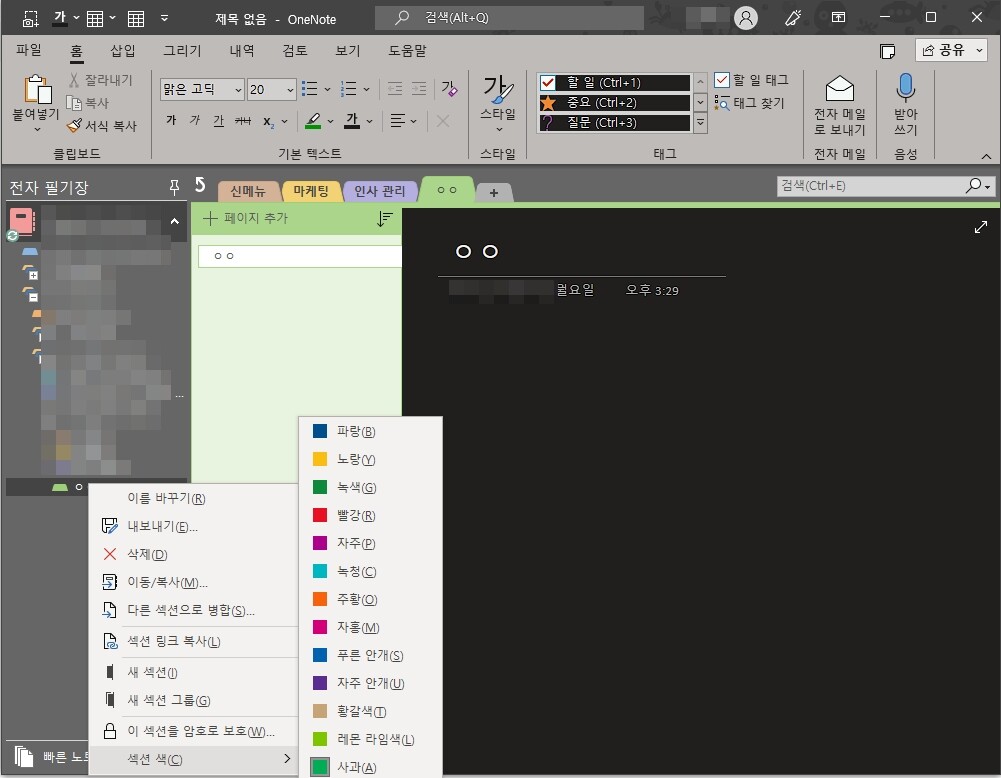
Task: Choose Password Protect This Section entry
Action: (193, 731)
